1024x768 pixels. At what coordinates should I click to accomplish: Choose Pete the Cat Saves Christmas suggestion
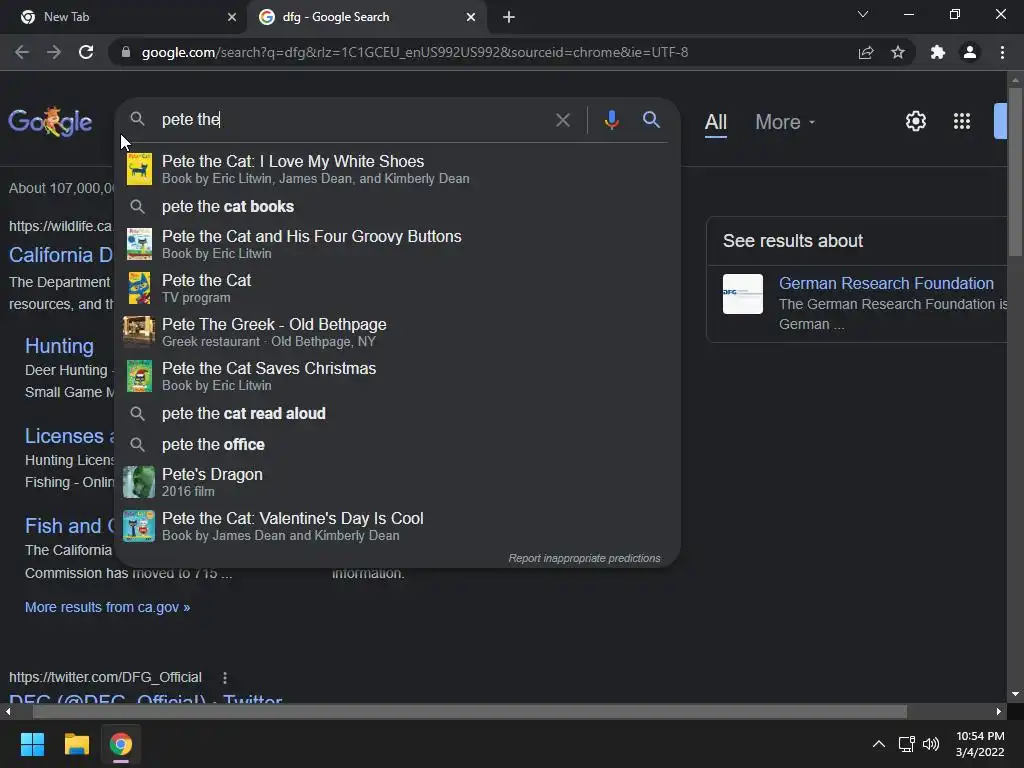pyautogui.click(x=397, y=376)
